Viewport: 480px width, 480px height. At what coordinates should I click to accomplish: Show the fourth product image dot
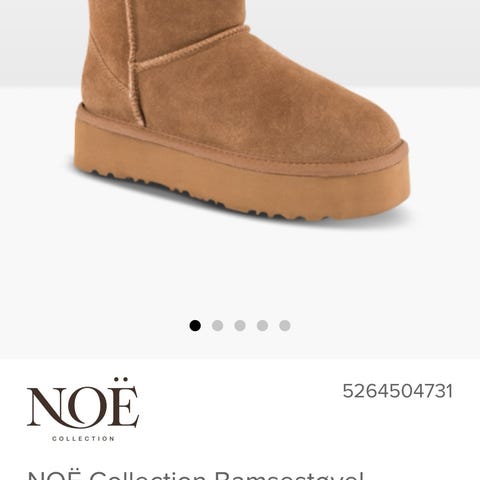(262, 325)
